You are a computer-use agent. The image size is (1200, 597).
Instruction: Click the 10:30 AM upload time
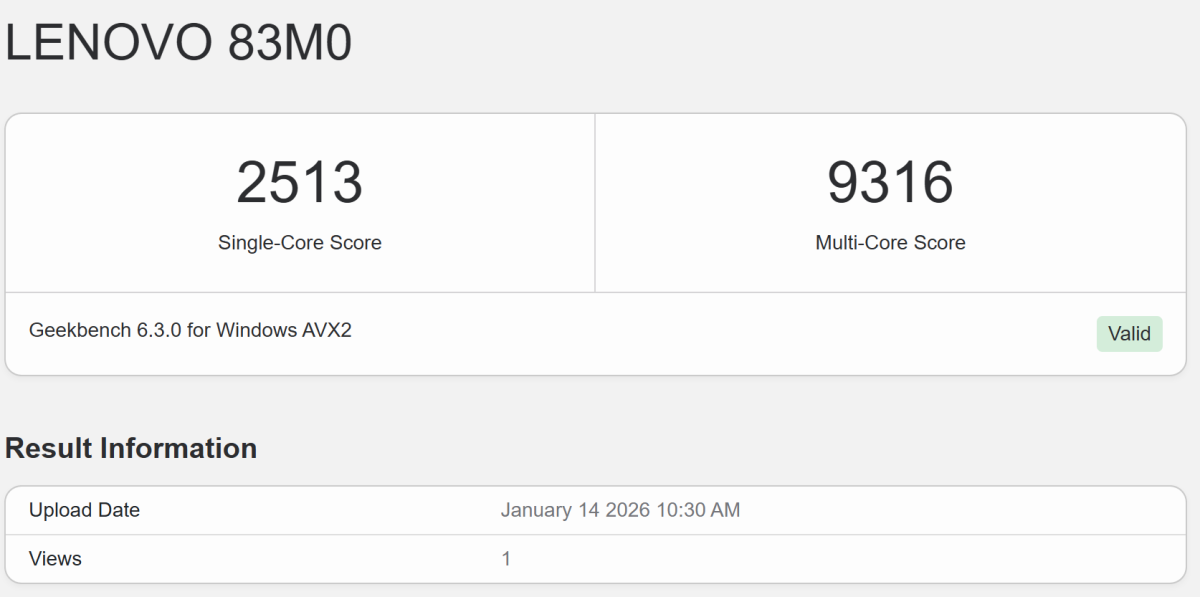pyautogui.click(x=698, y=511)
